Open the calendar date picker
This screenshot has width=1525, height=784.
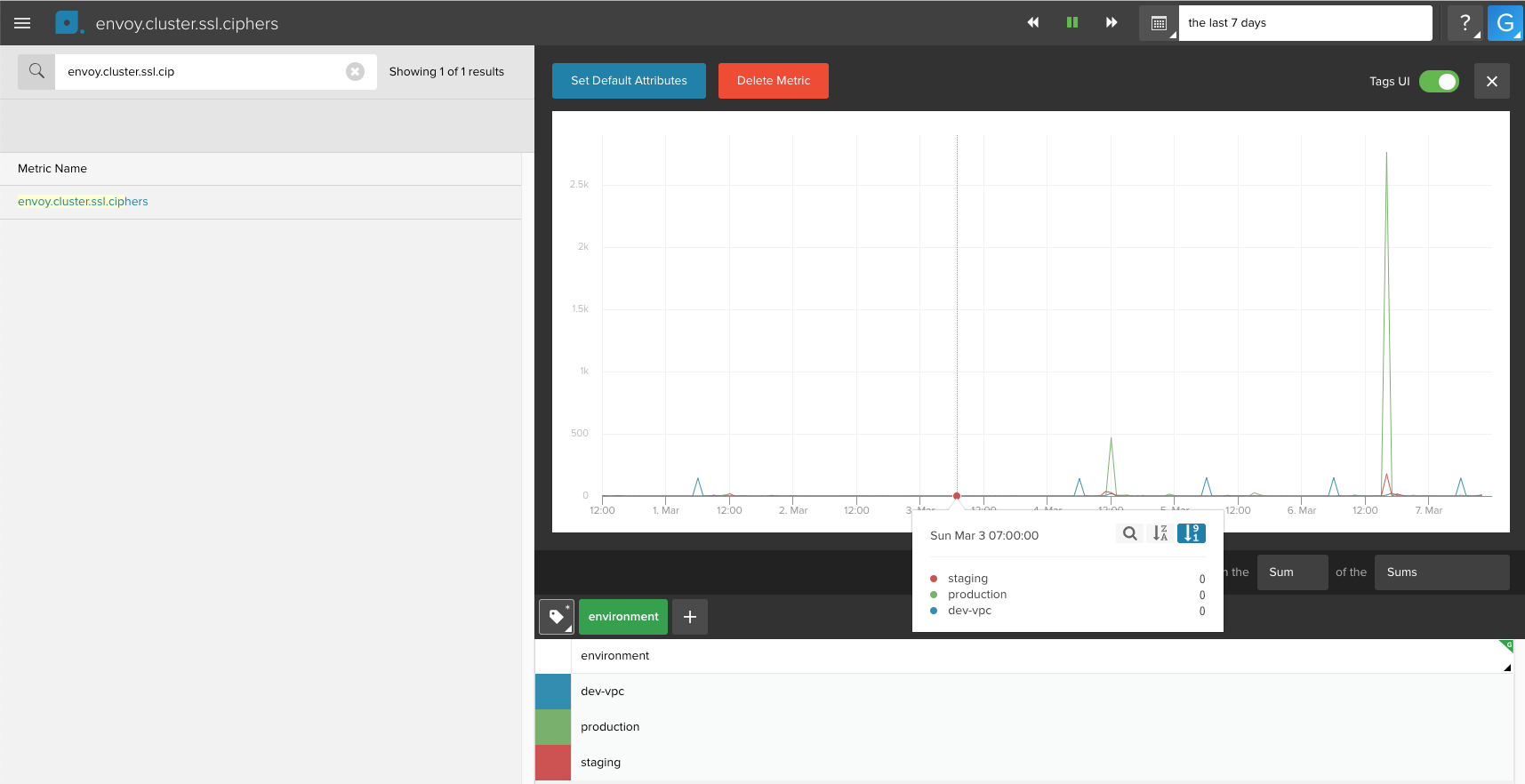pyautogui.click(x=1159, y=23)
